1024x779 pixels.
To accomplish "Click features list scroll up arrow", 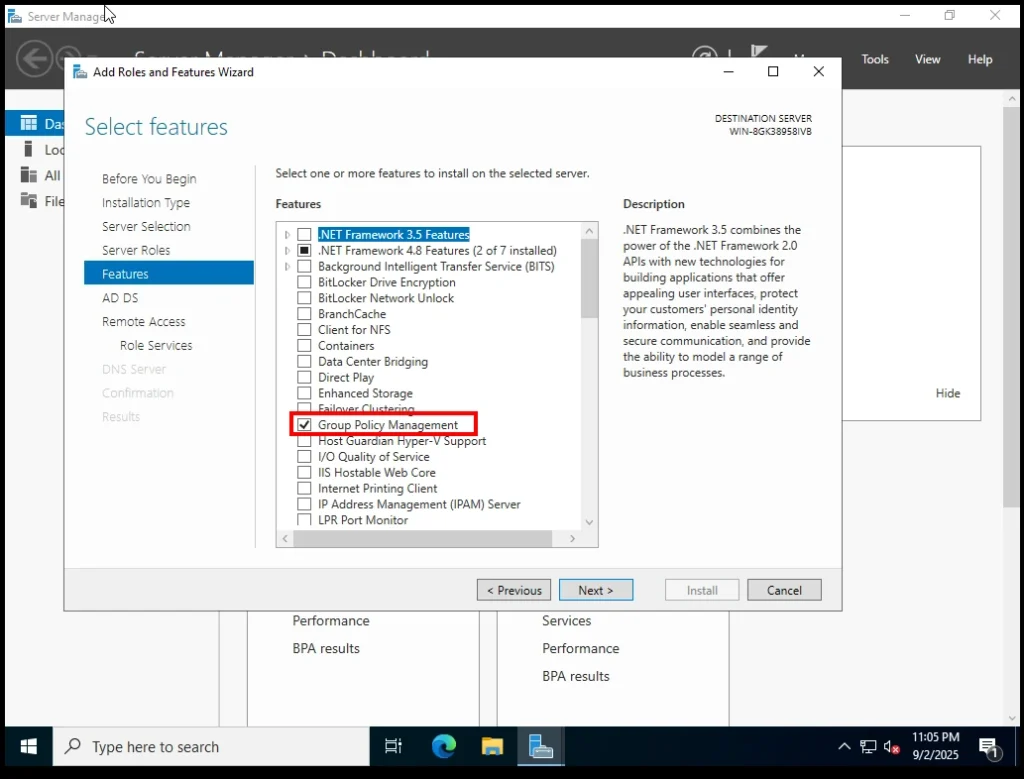I will point(589,231).
